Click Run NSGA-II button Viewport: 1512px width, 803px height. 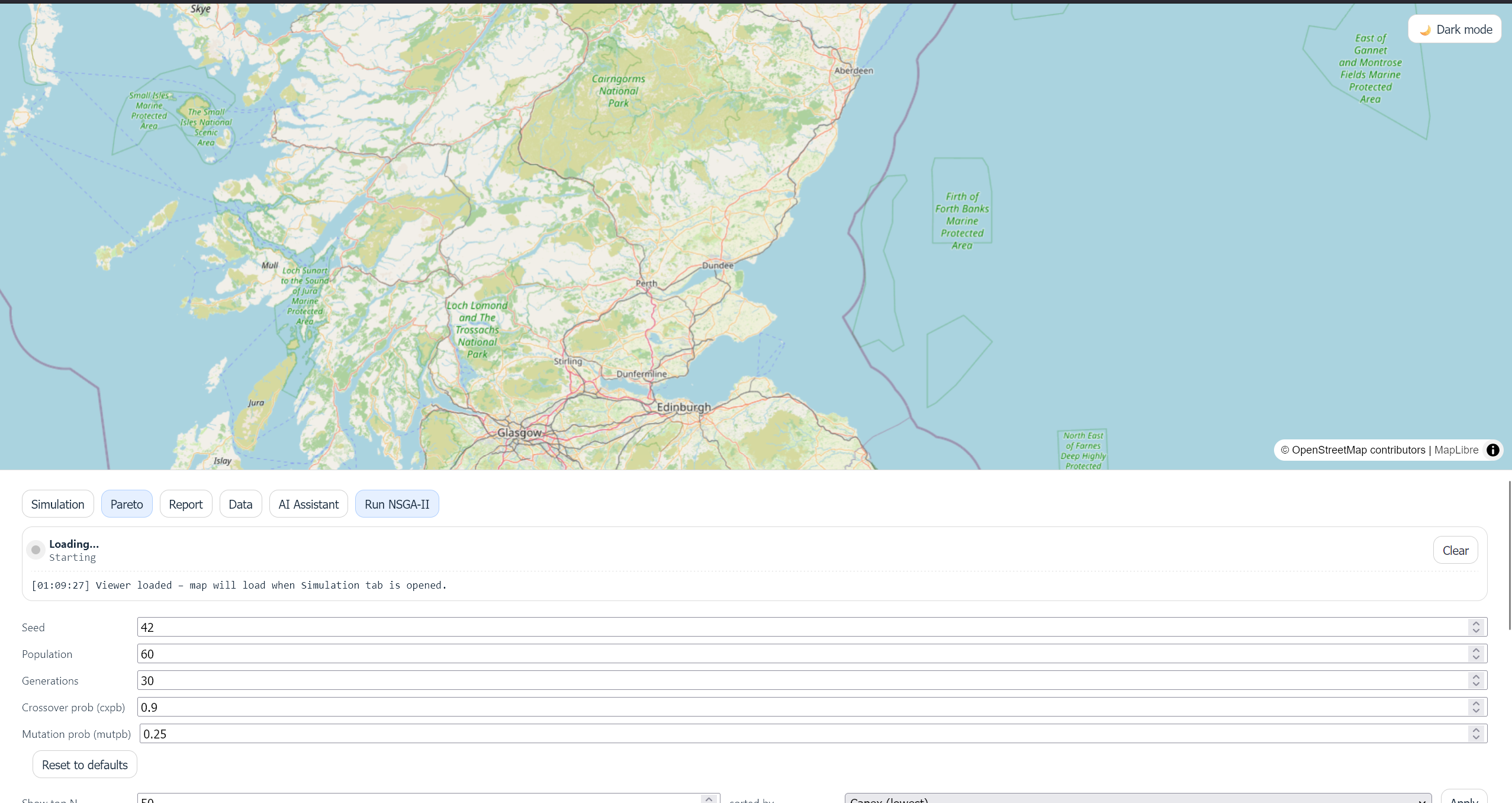(397, 504)
